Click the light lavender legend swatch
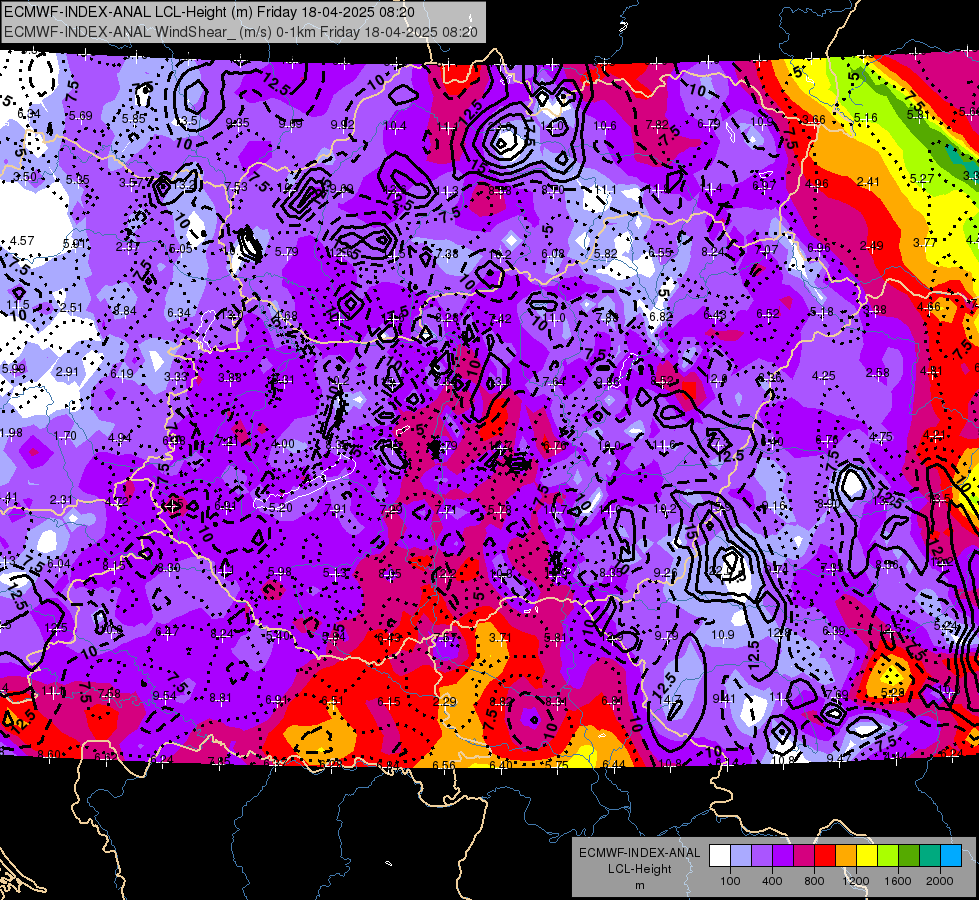The height and width of the screenshot is (900, 979). (x=741, y=856)
